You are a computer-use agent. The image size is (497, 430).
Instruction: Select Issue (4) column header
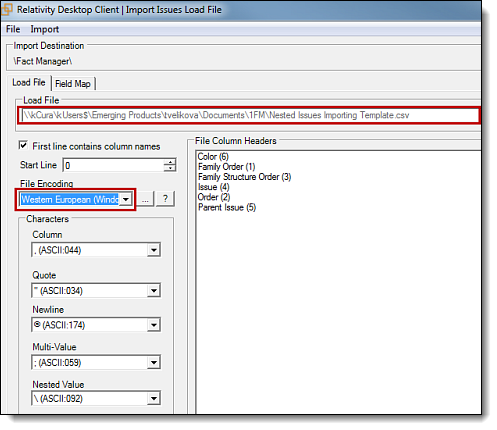tap(213, 187)
